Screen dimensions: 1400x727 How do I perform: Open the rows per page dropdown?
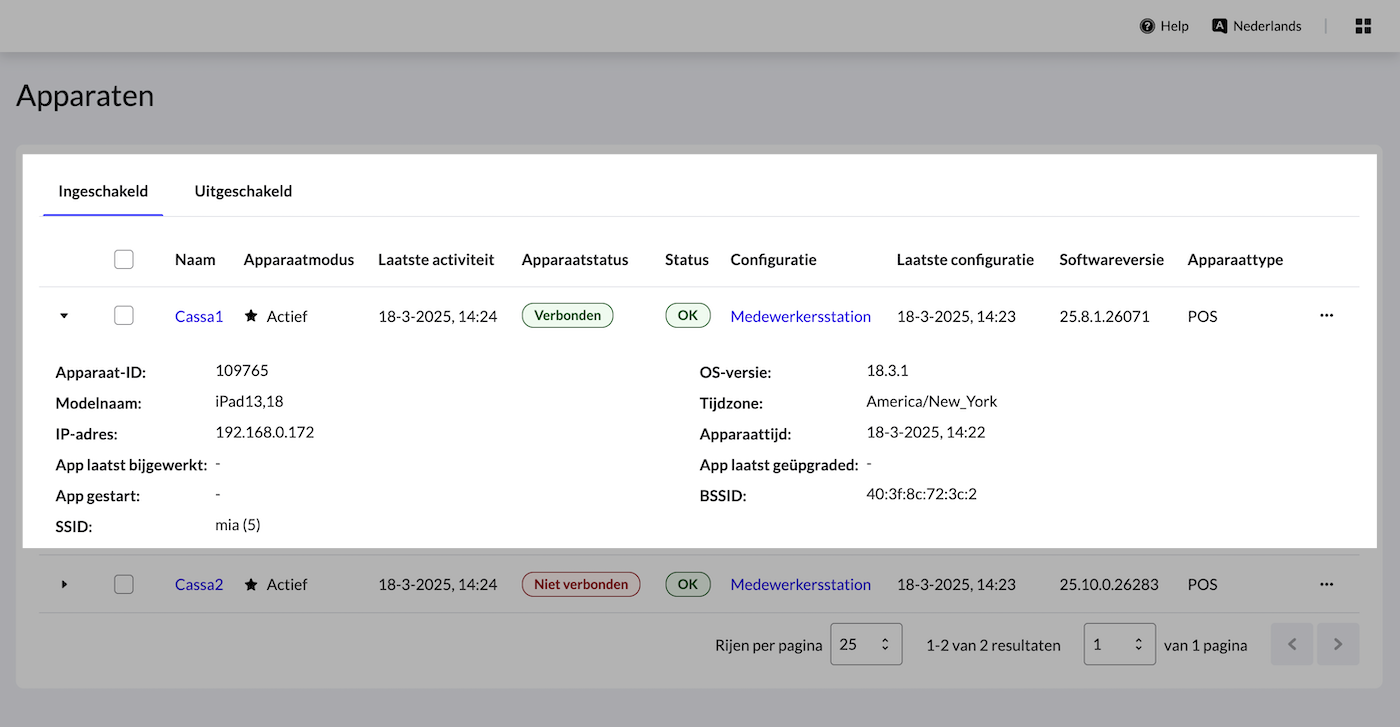pyautogui.click(x=866, y=645)
